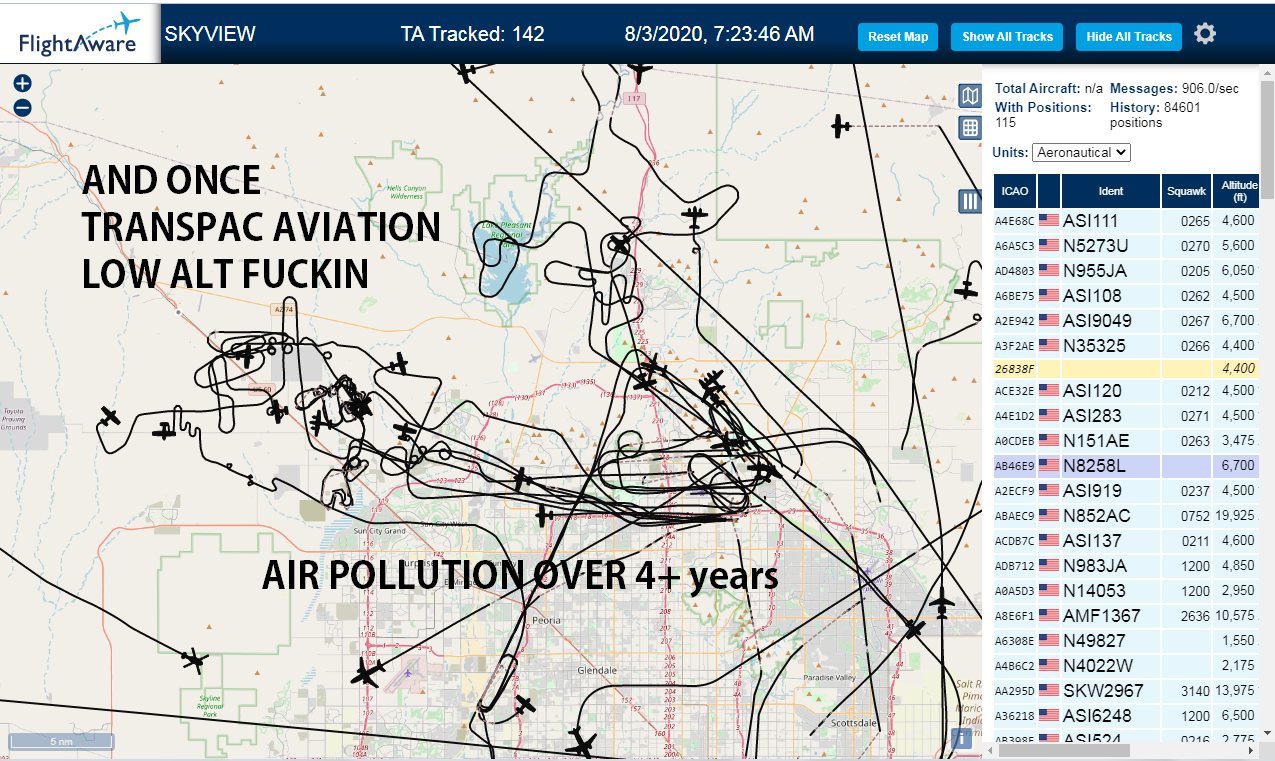Select aircraft N49827 row
Screen dimensions: 1275x761
point(1126,641)
